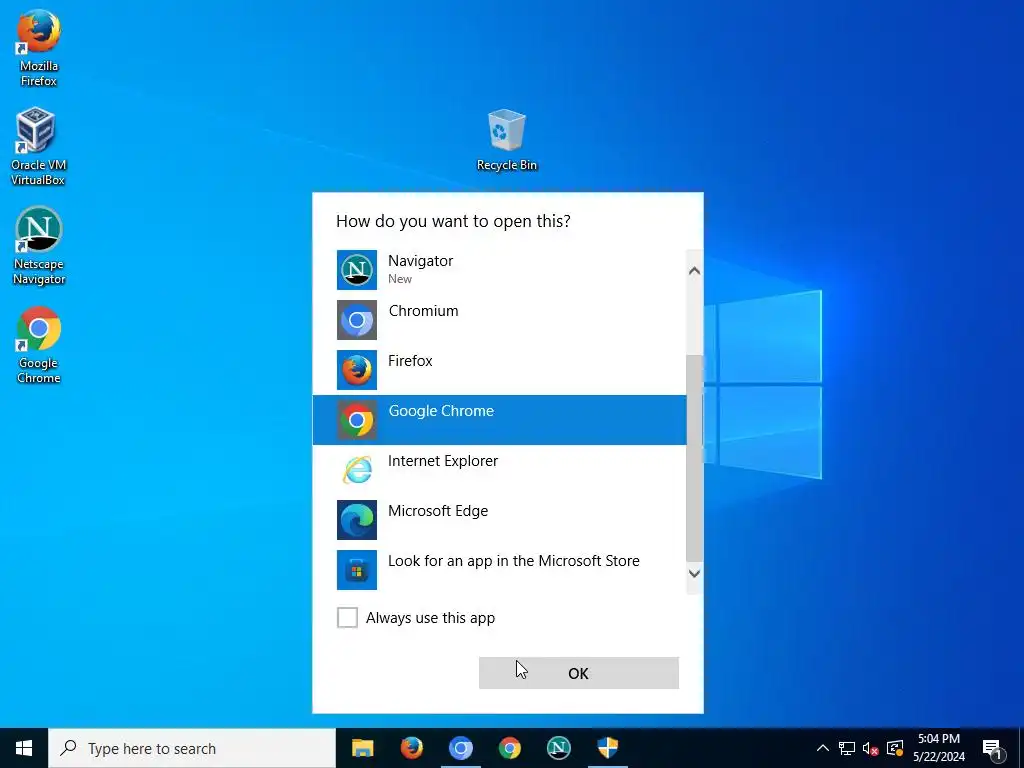The width and height of the screenshot is (1024, 768).
Task: Select the Microsoft Edge text label
Action: (x=438, y=511)
